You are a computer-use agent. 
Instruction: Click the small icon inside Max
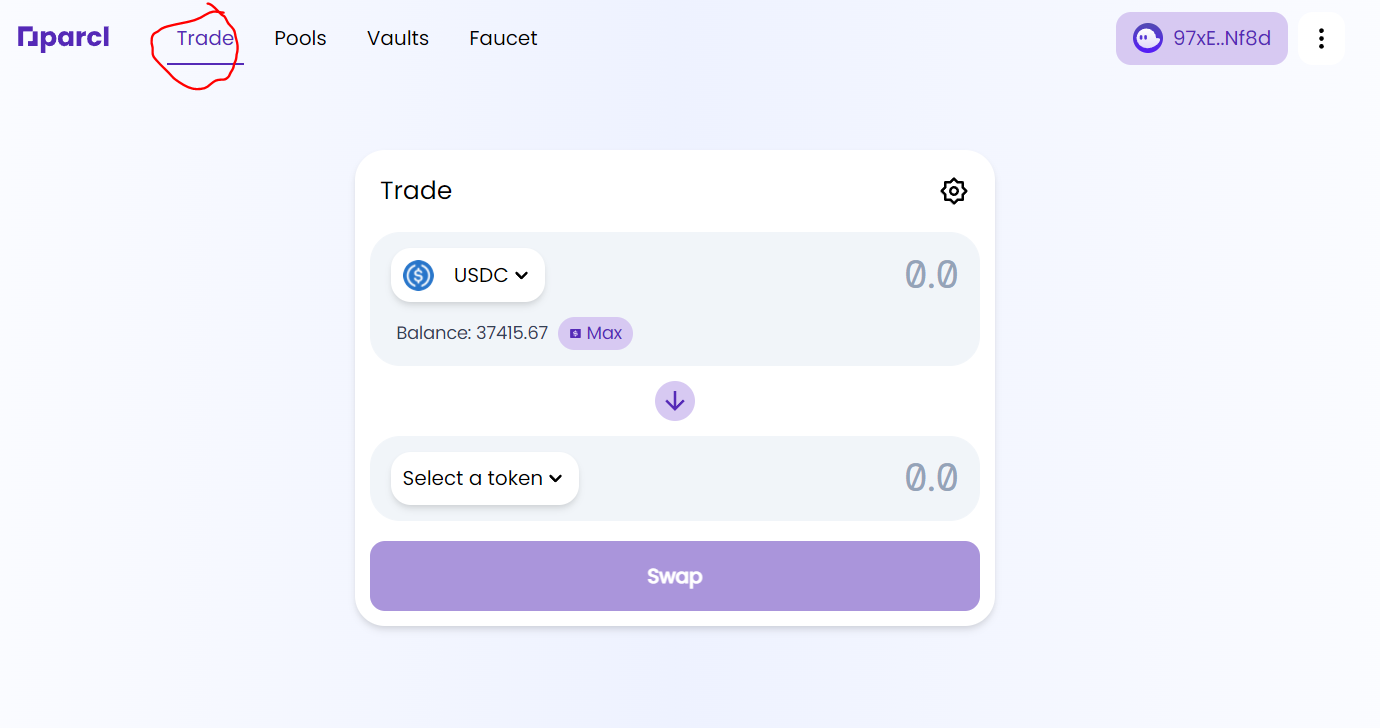pyautogui.click(x=575, y=334)
